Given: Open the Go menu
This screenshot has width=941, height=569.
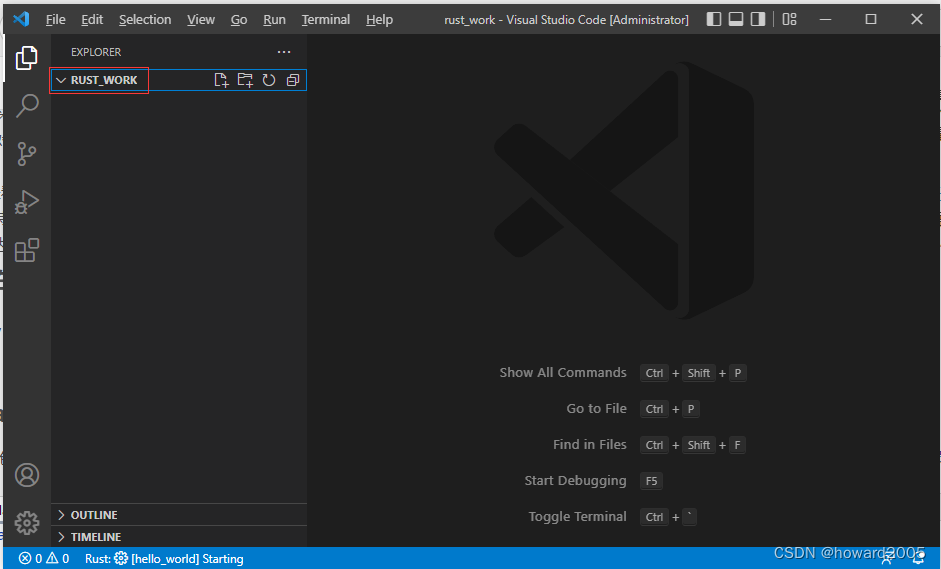Looking at the screenshot, I should pos(239,19).
